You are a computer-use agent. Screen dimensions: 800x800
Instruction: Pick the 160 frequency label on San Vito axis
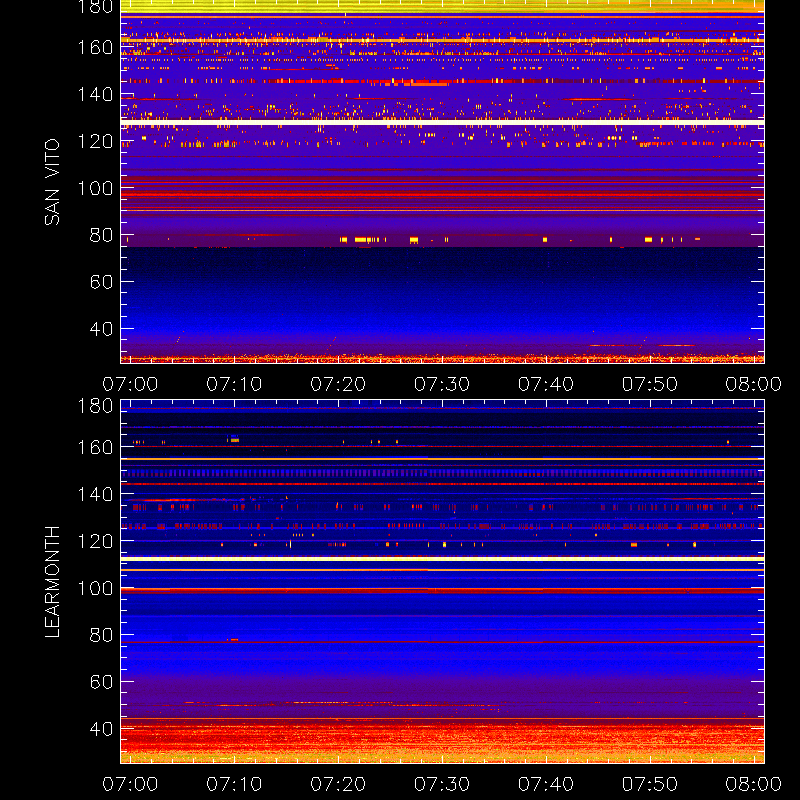click(x=95, y=47)
